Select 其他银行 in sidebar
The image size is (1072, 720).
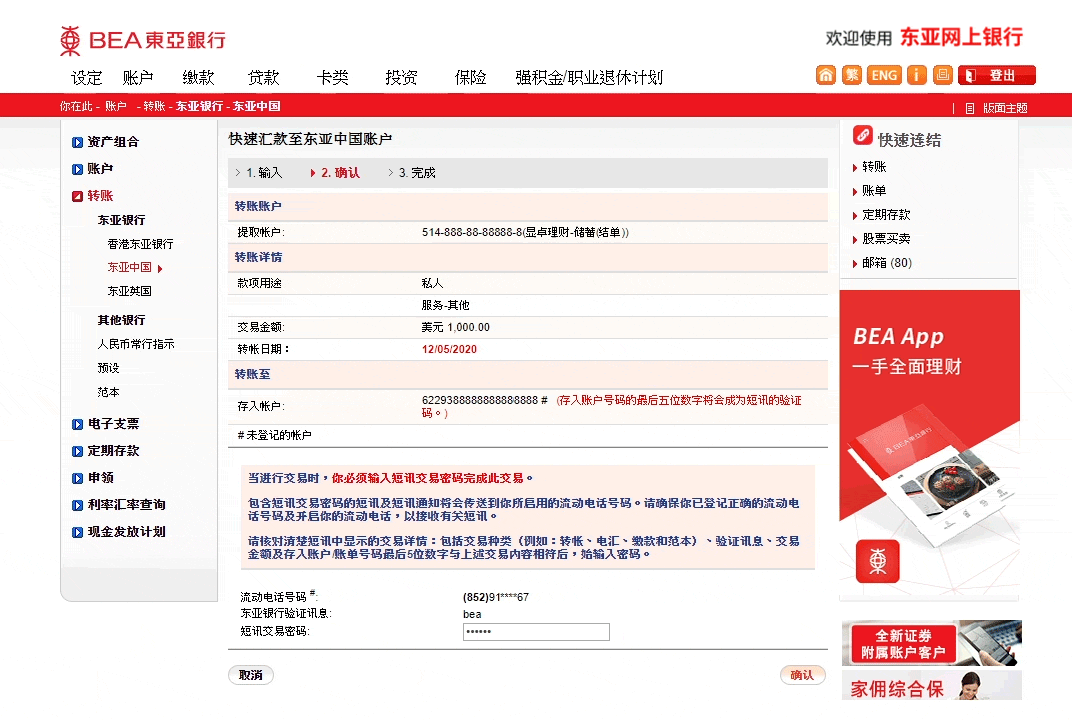(121, 320)
